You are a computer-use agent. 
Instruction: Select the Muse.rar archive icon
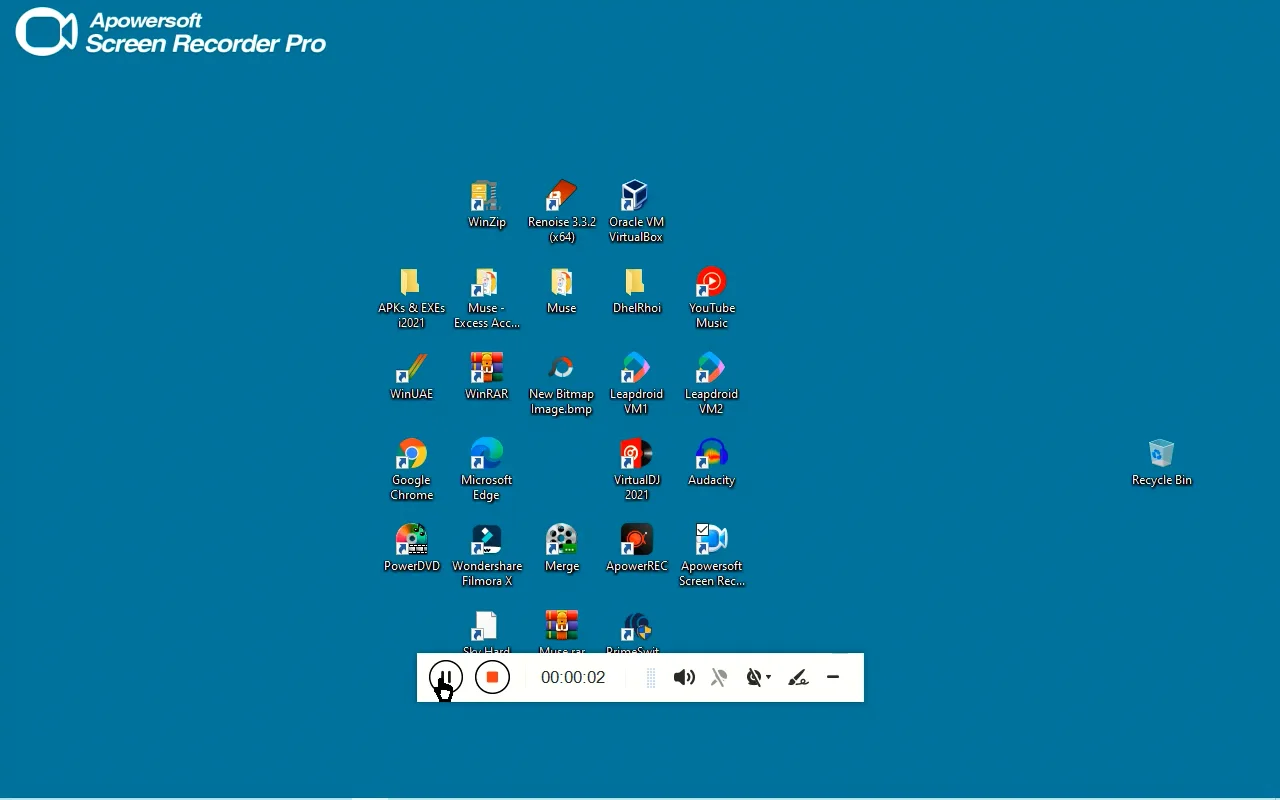pyautogui.click(x=562, y=632)
